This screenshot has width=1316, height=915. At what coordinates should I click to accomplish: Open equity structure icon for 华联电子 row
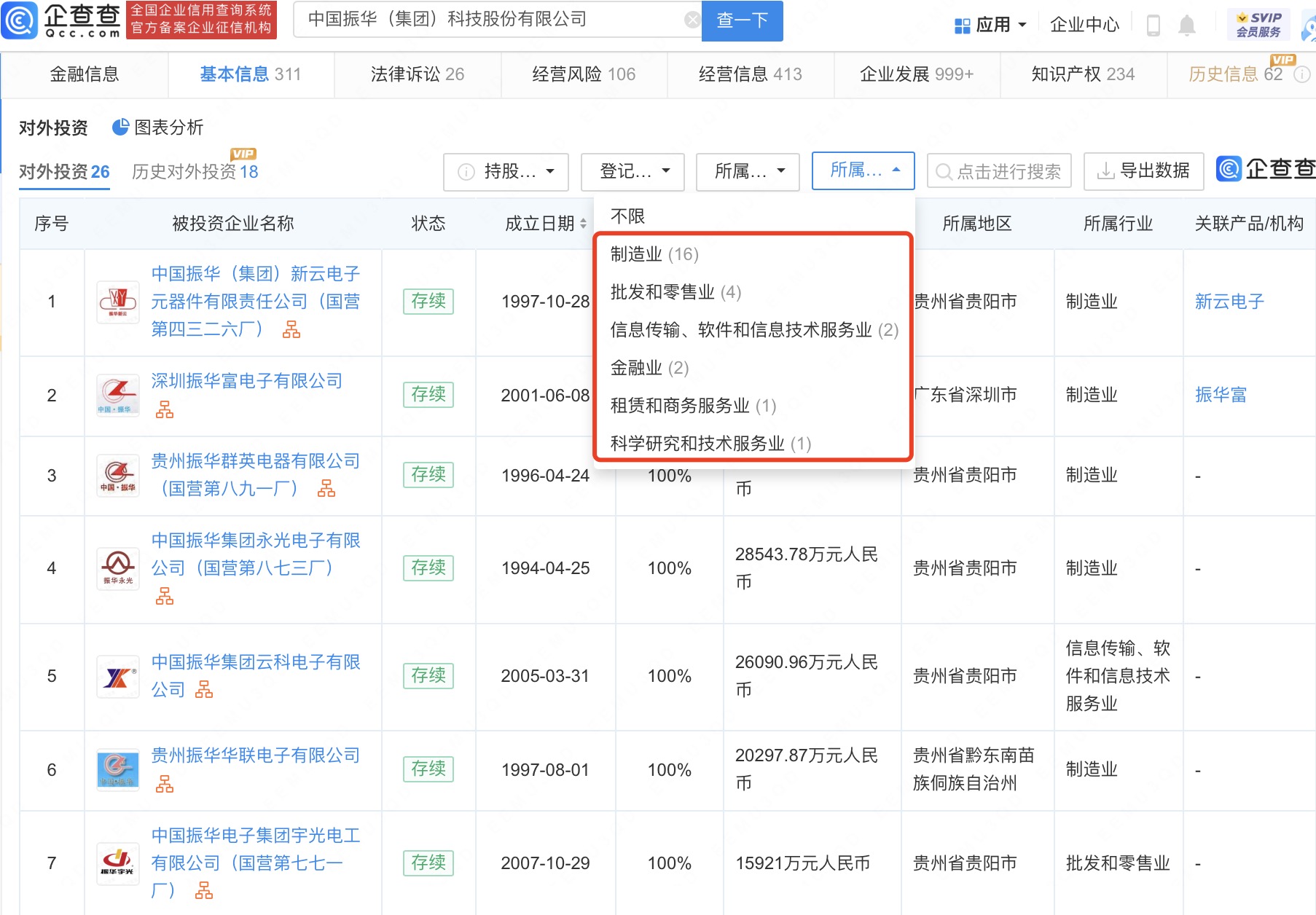165,785
